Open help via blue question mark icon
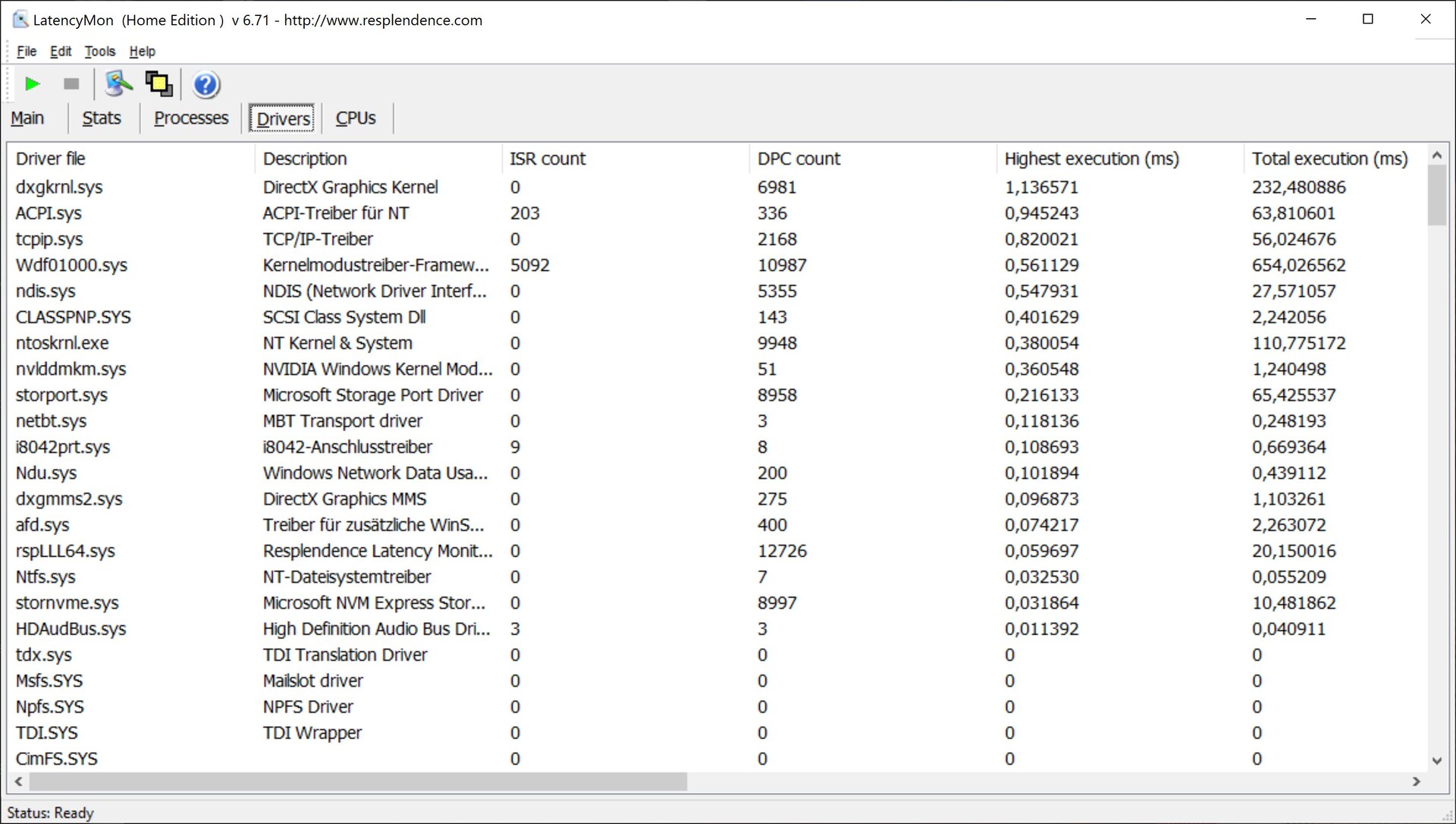This screenshot has height=824, width=1456. (x=206, y=85)
